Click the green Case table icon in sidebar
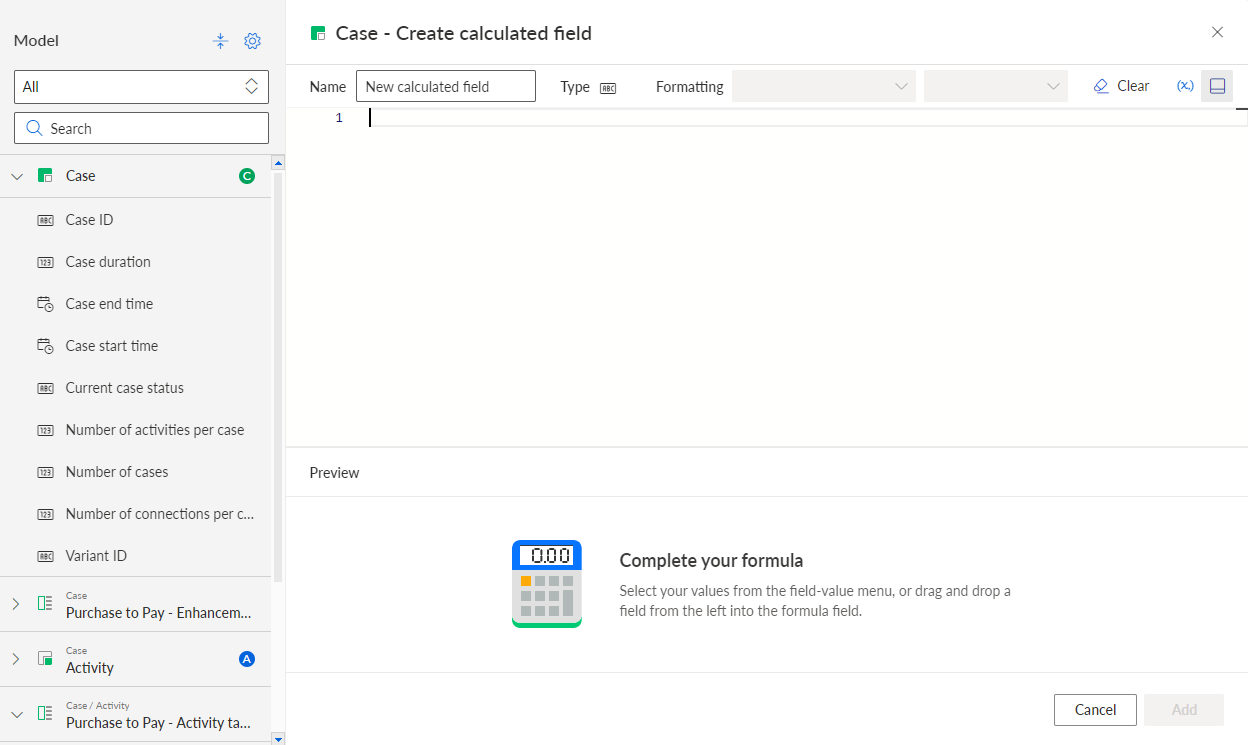This screenshot has height=745, width=1248. point(45,176)
